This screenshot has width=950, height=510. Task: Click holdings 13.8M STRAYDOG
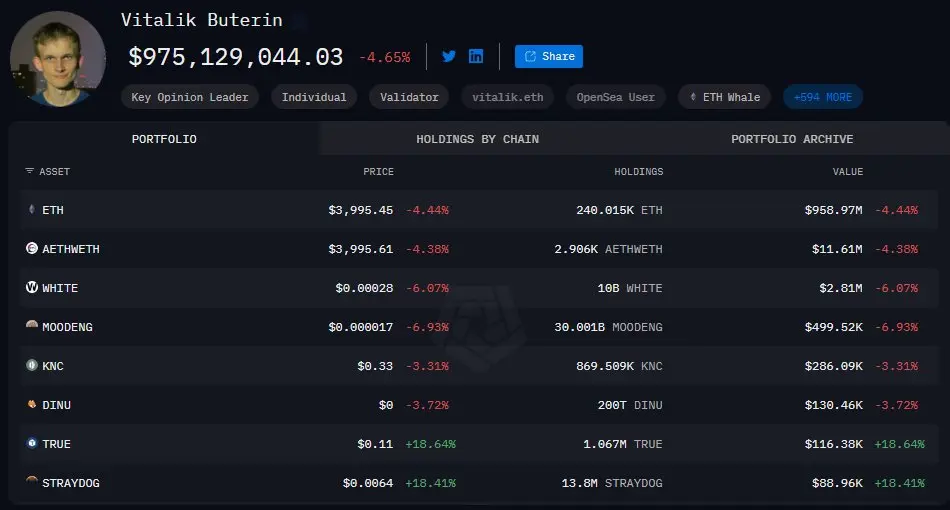(612, 483)
